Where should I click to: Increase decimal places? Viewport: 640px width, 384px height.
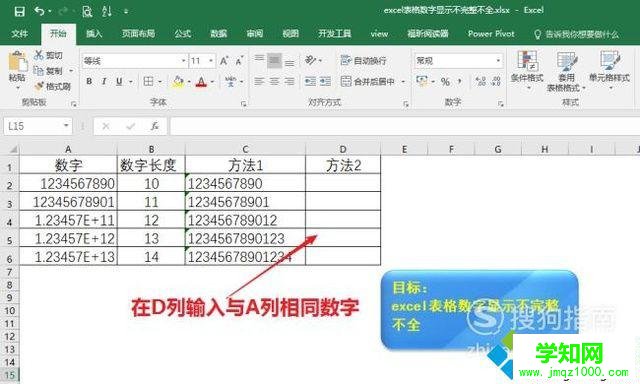tap(481, 82)
